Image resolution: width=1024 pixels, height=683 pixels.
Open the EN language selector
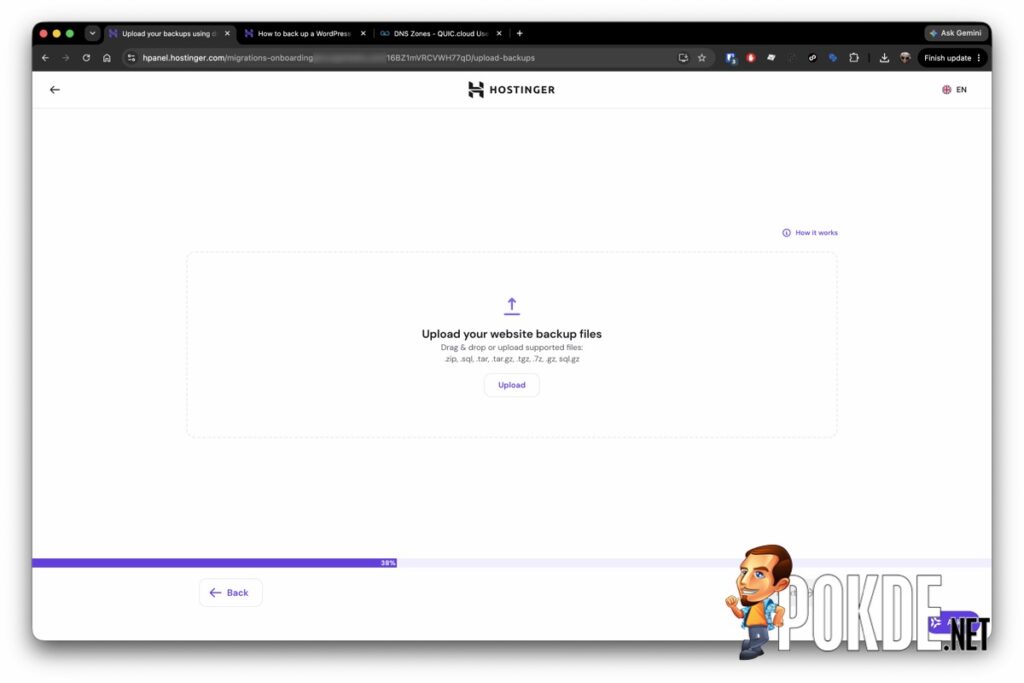pos(954,89)
